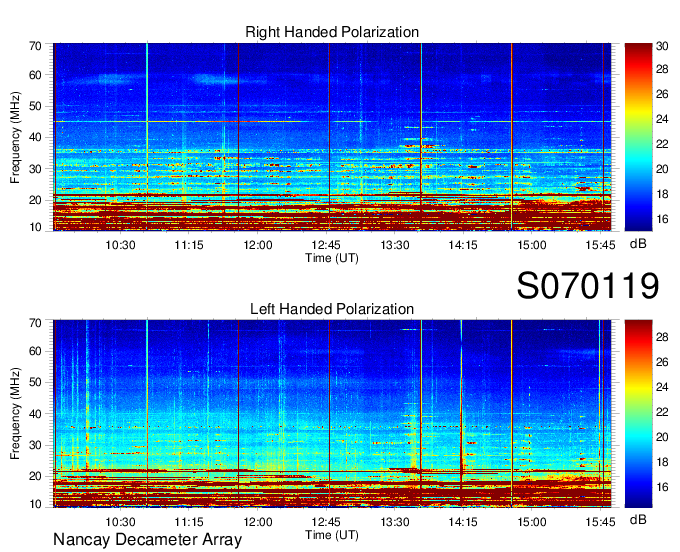This screenshot has width=680, height=552.
Task: Click the left handed polarization spectrogram
Action: click(x=332, y=414)
